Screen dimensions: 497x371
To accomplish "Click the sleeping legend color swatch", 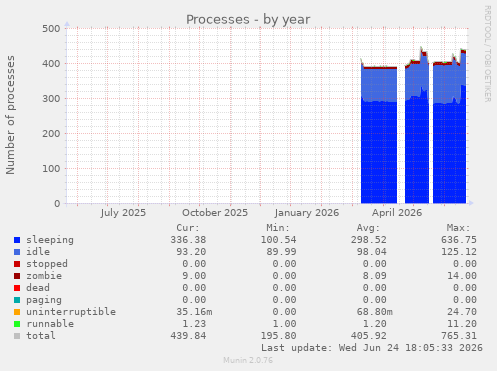I will [x=17, y=240].
